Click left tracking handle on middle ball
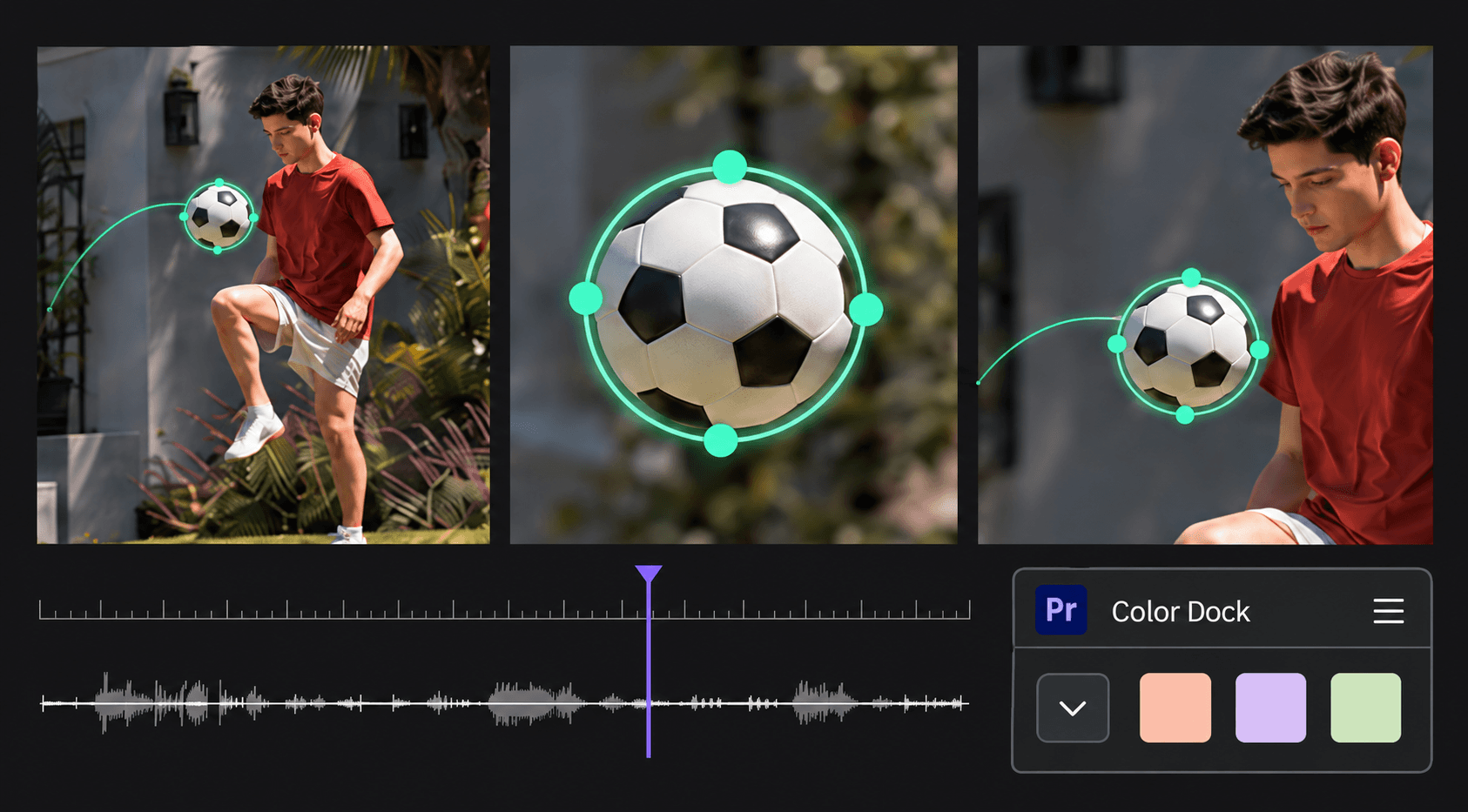Image resolution: width=1468 pixels, height=812 pixels. point(585,299)
